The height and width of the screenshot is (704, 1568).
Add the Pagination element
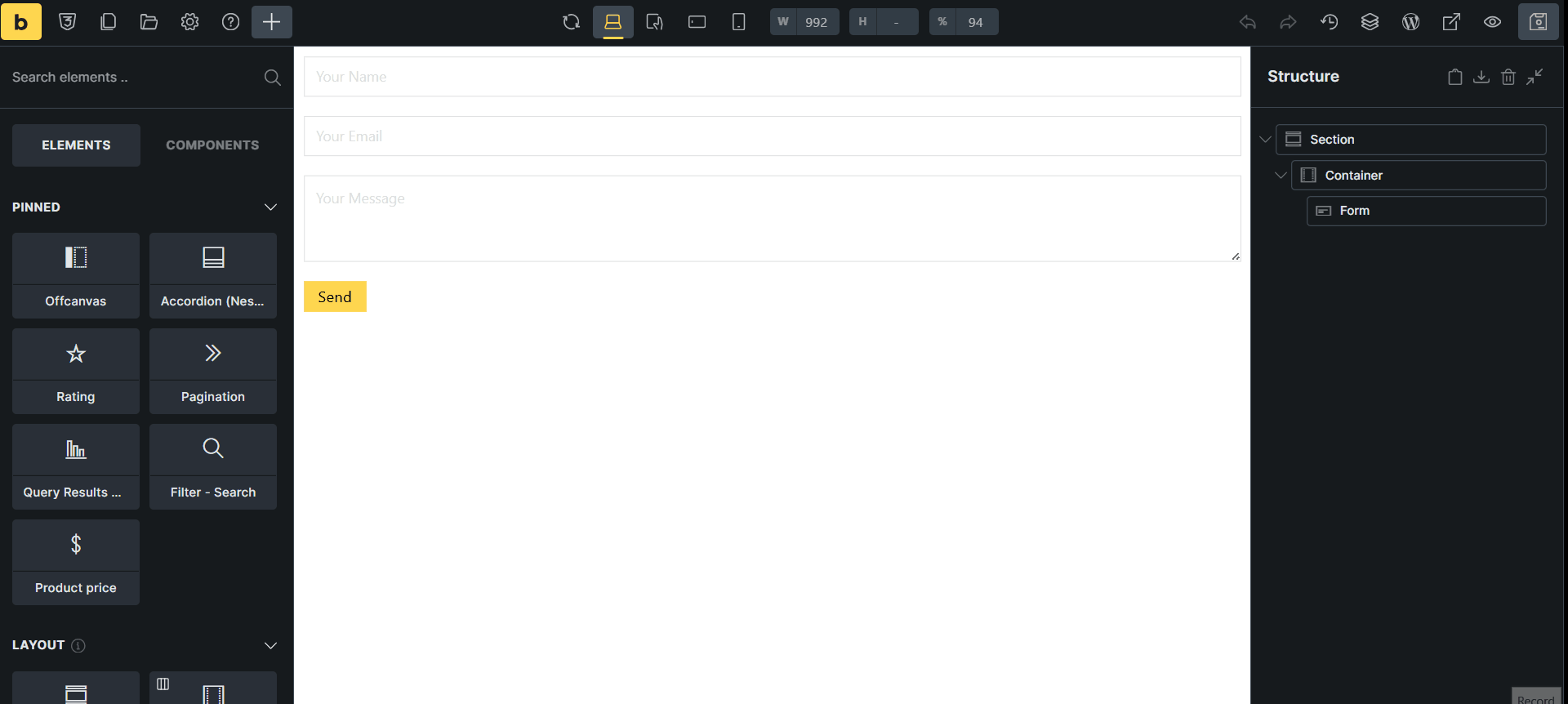[213, 371]
